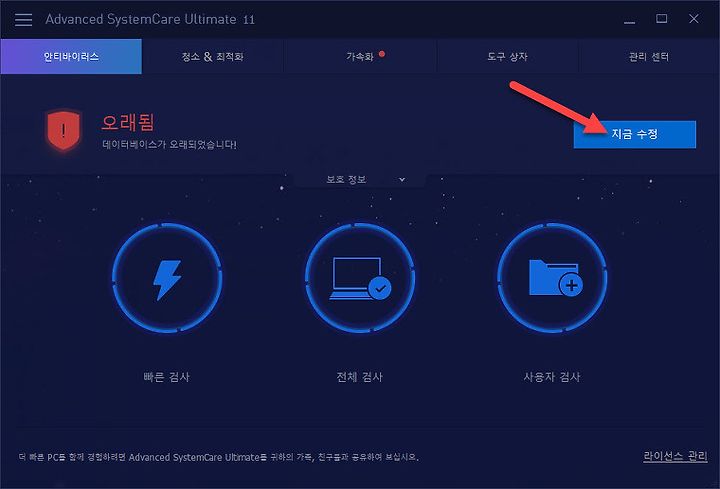The height and width of the screenshot is (489, 720).
Task: Minimize the Advanced SystemCare window
Action: pyautogui.click(x=630, y=19)
